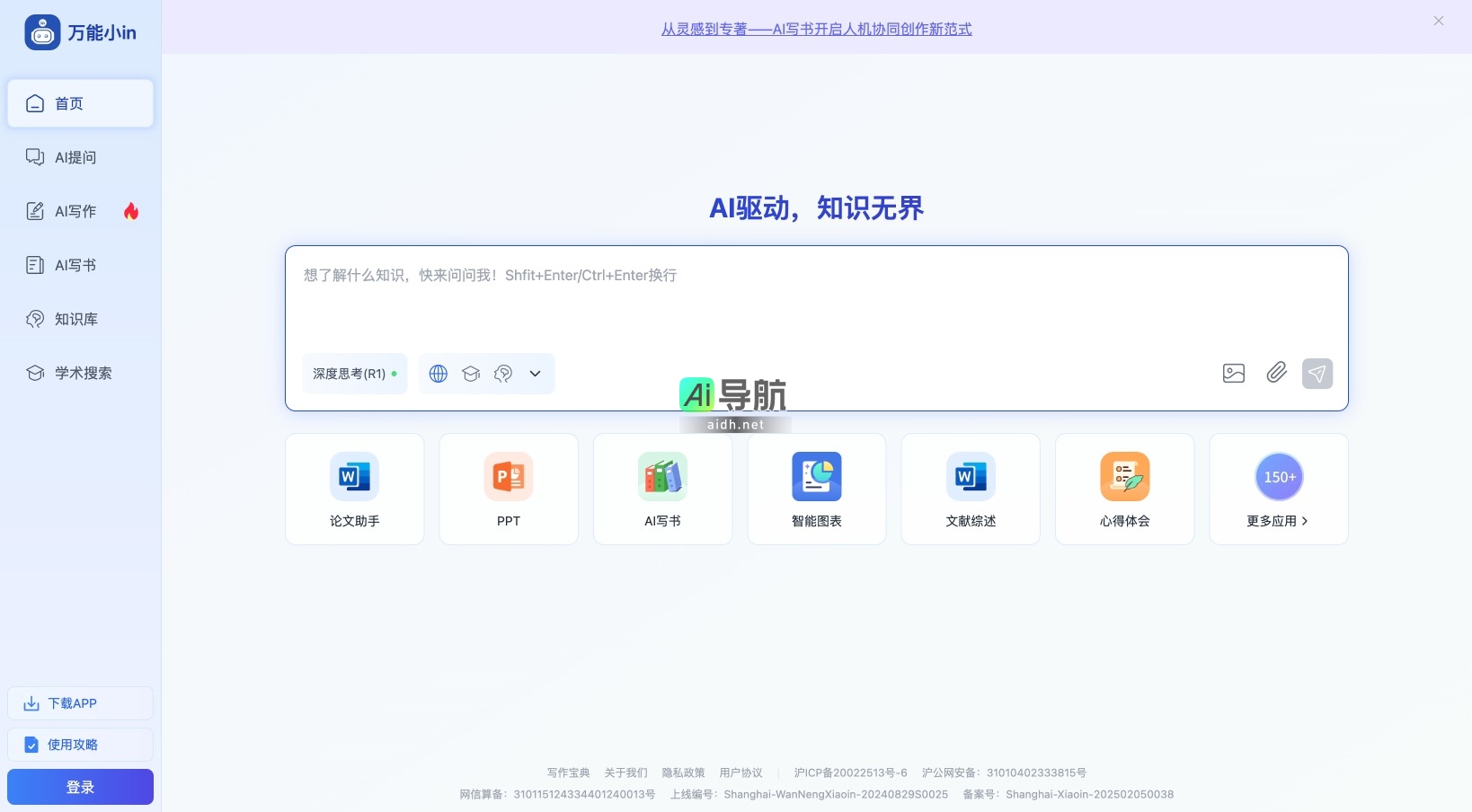Launch the AI写书 app card

click(x=662, y=489)
